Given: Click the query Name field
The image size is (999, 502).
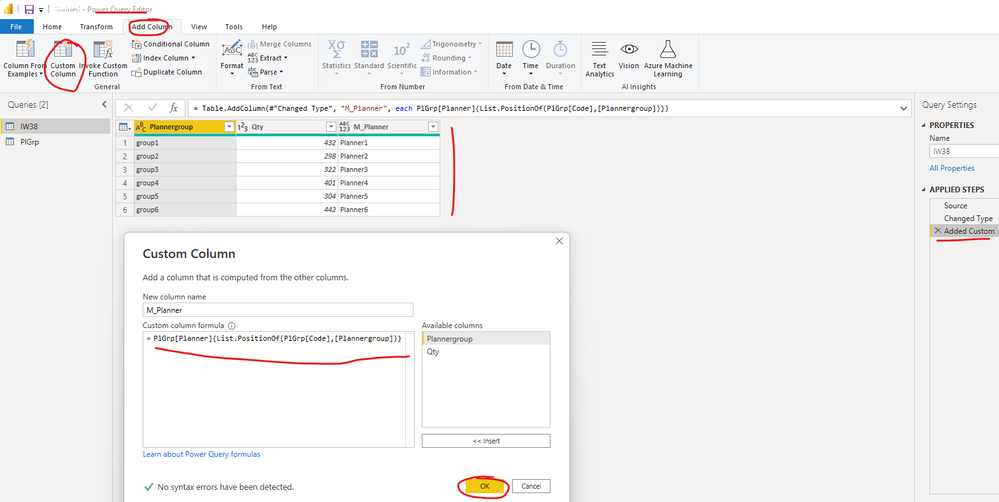Looking at the screenshot, I should click(964, 152).
